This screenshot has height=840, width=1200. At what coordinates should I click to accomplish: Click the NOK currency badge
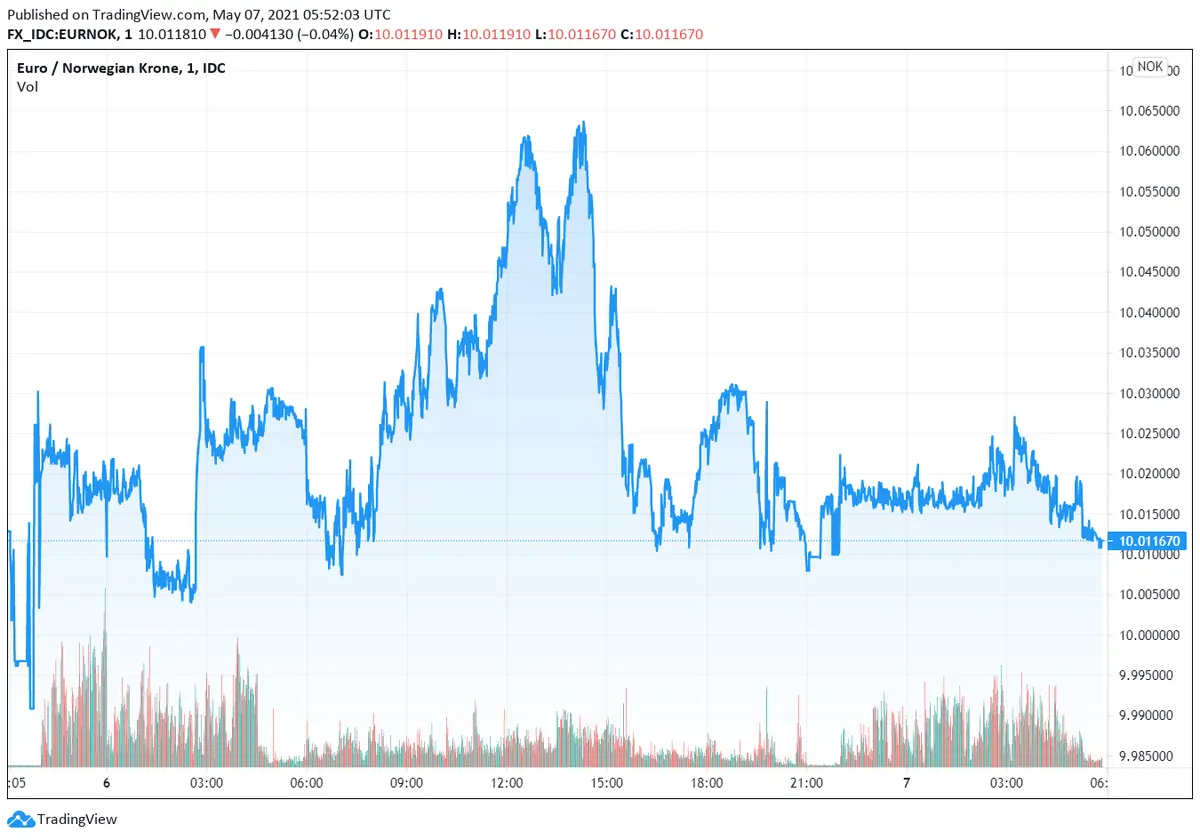1150,67
